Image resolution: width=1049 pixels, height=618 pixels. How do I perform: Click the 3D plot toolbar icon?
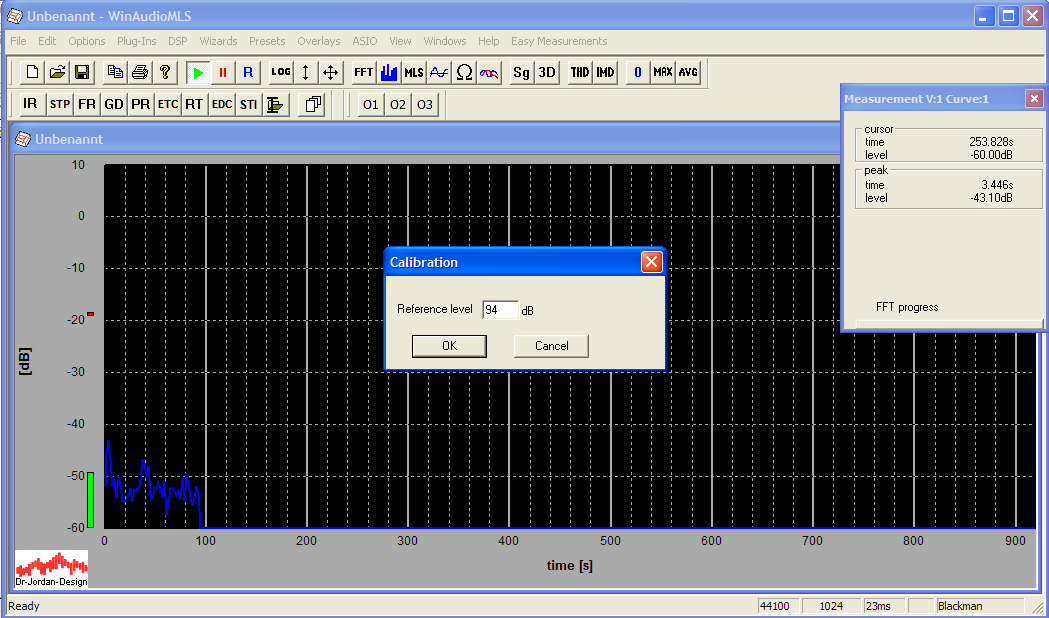[547, 73]
